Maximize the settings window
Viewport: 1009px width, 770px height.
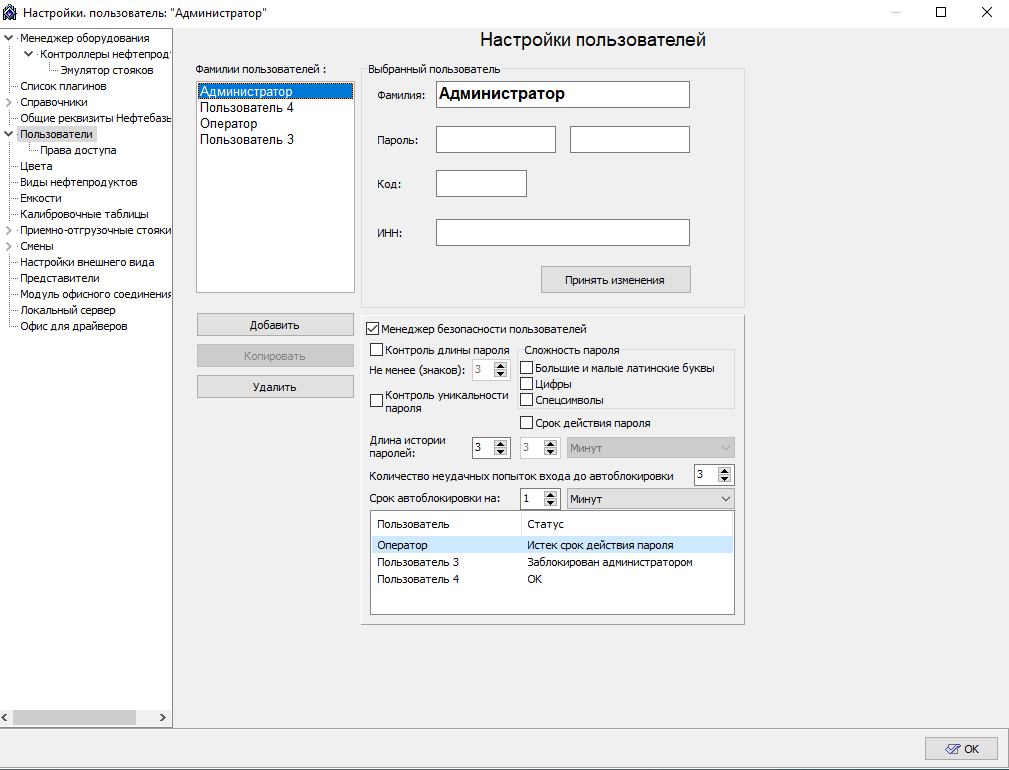click(x=941, y=12)
